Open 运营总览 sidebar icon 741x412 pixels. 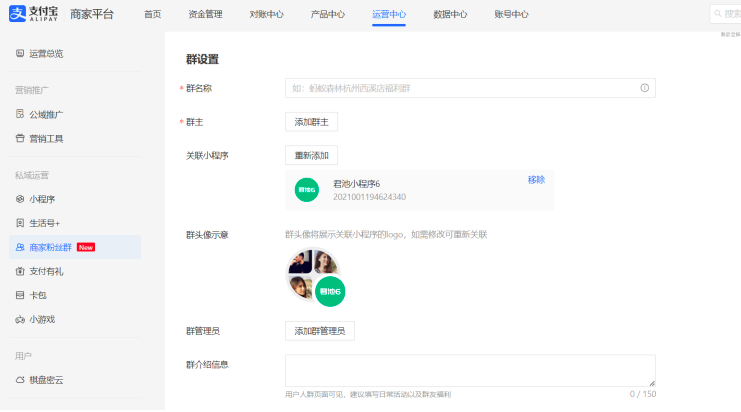pyautogui.click(x=20, y=53)
